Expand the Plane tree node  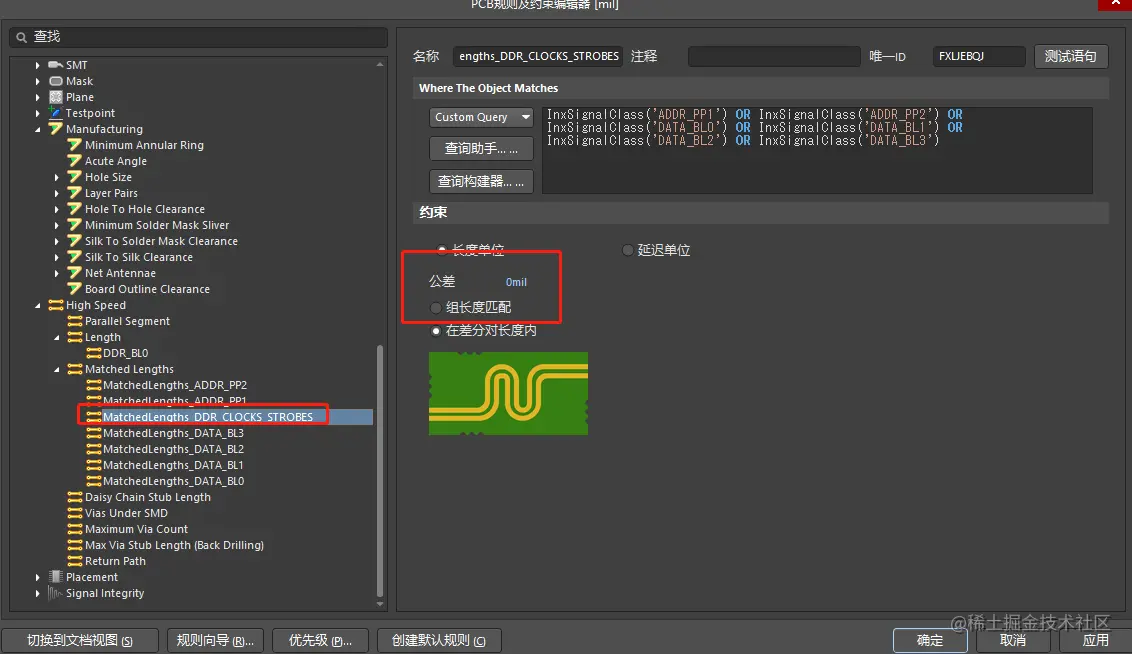38,97
